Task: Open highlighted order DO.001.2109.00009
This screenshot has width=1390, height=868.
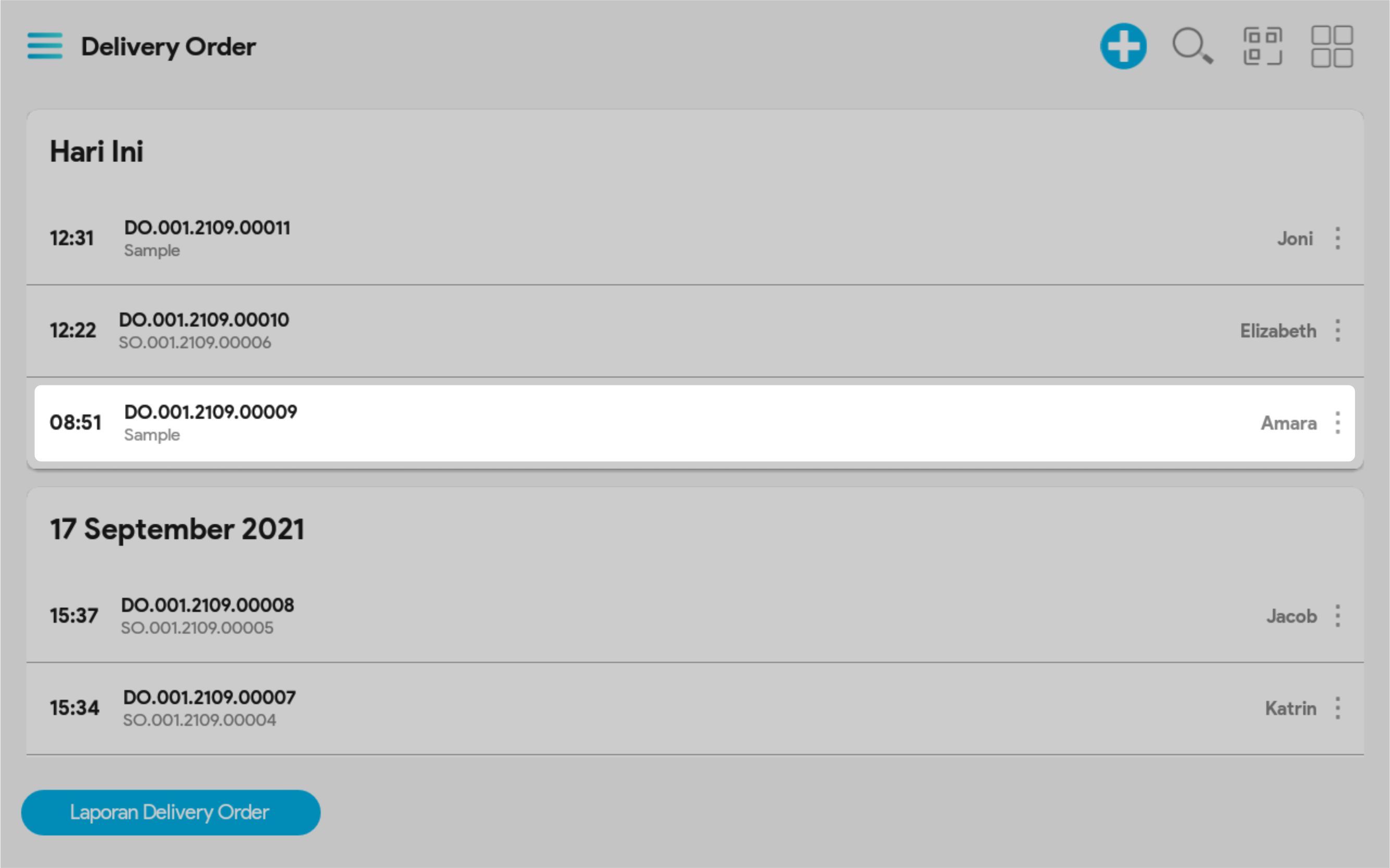Action: 210,412
